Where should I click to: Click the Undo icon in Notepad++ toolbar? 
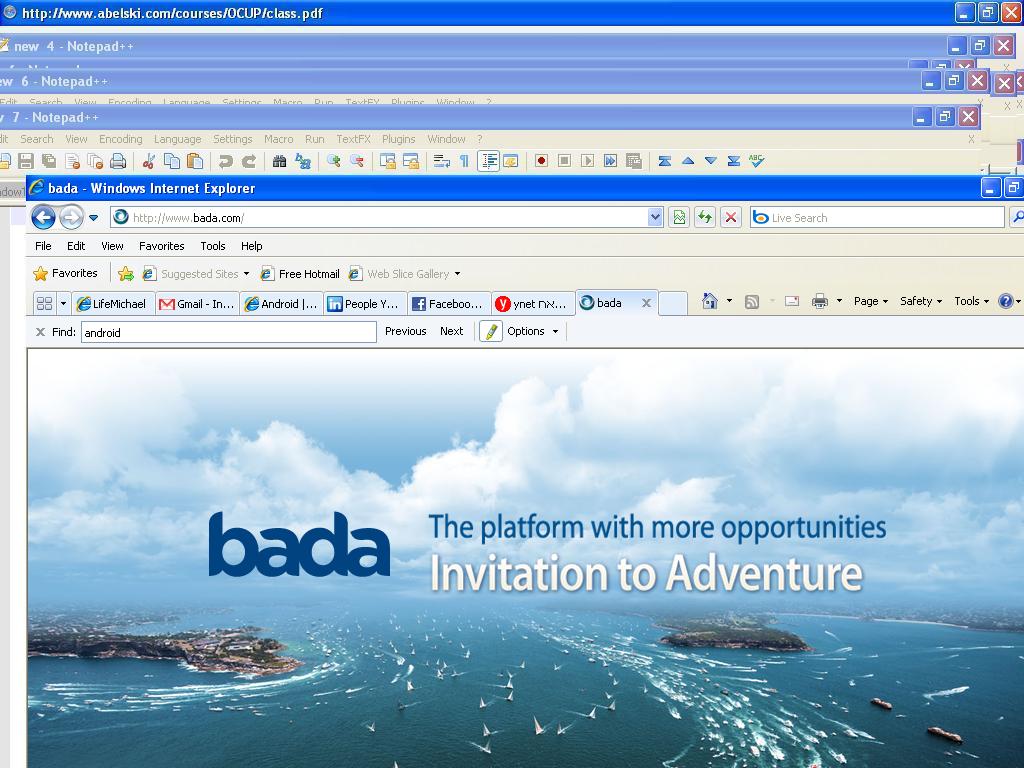coord(226,161)
